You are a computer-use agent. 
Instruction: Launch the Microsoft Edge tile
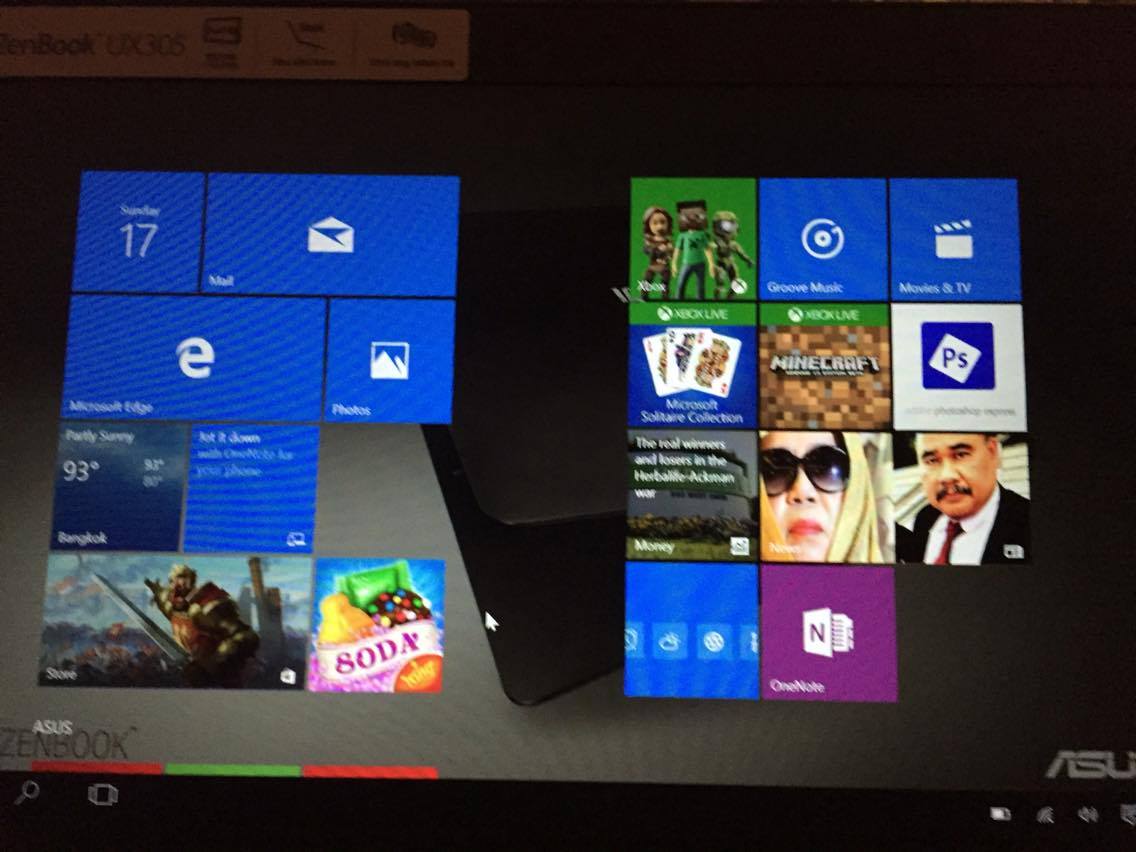click(x=194, y=358)
